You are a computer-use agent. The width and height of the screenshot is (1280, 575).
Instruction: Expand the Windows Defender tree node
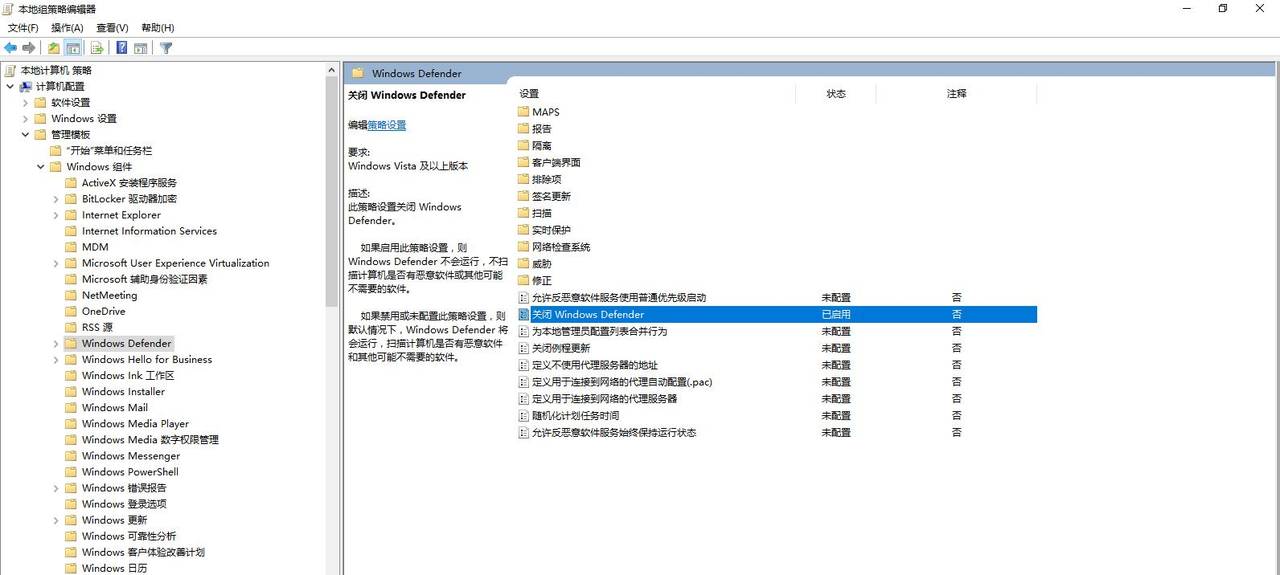tap(56, 344)
